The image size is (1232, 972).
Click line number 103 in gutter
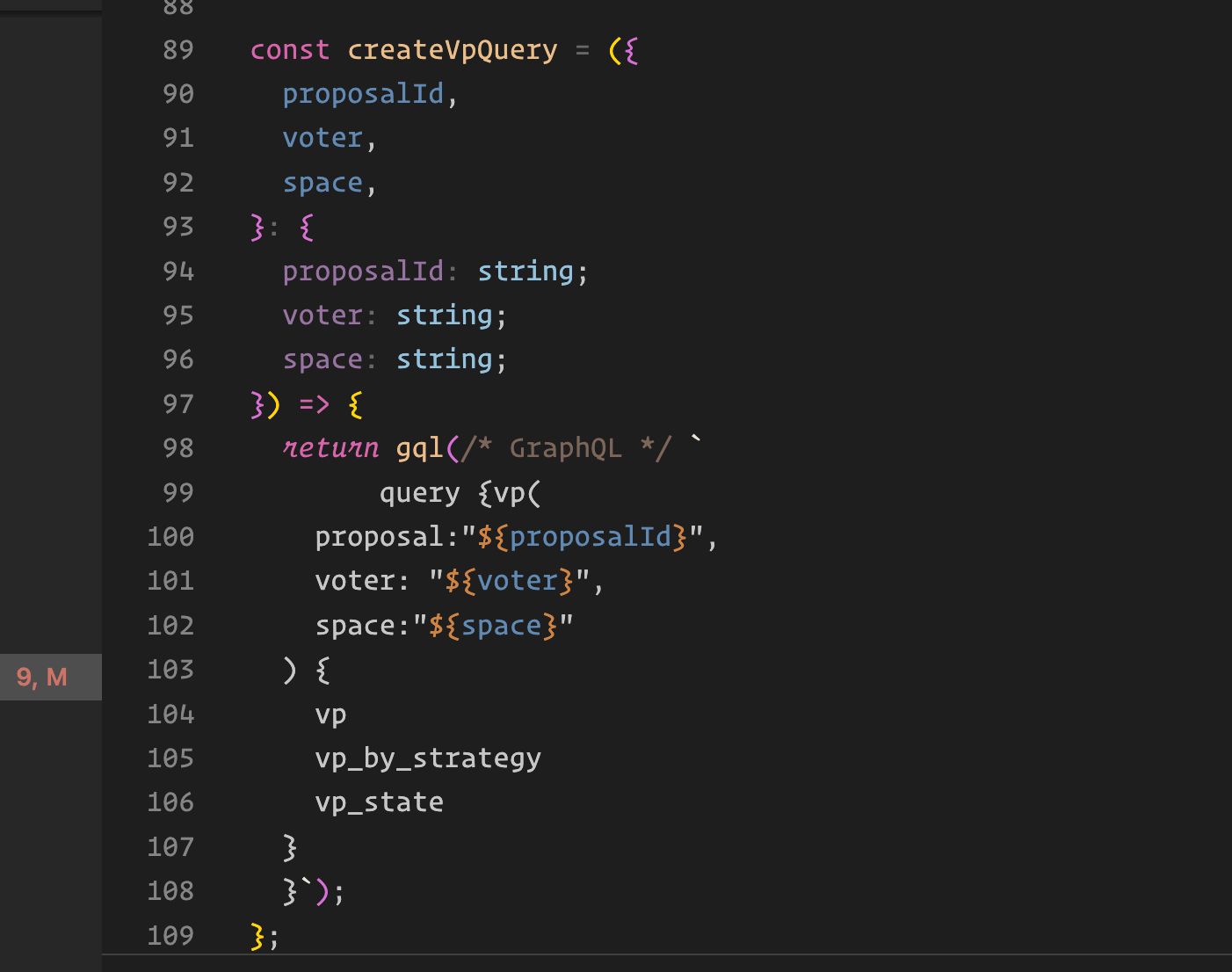coord(170,670)
